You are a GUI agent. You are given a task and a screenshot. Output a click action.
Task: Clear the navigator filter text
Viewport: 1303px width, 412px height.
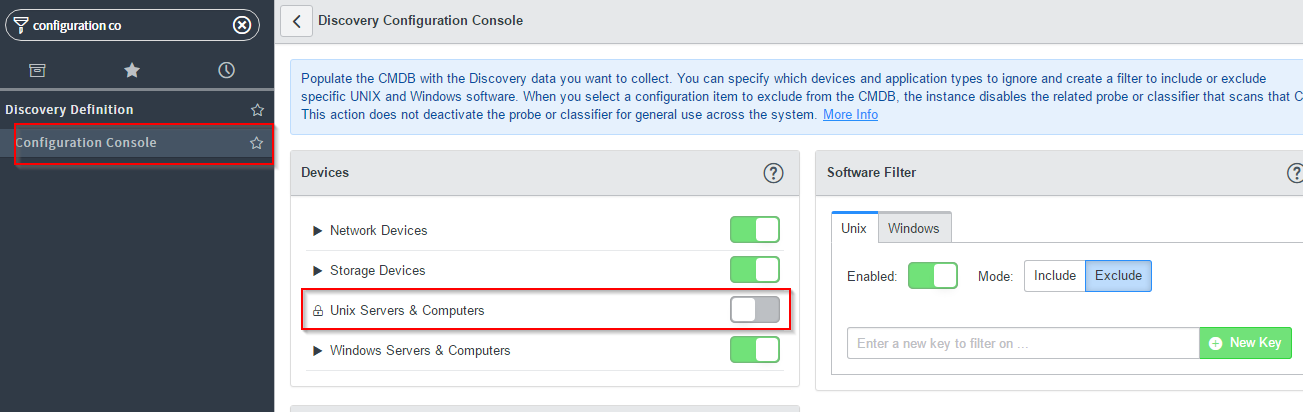[242, 25]
